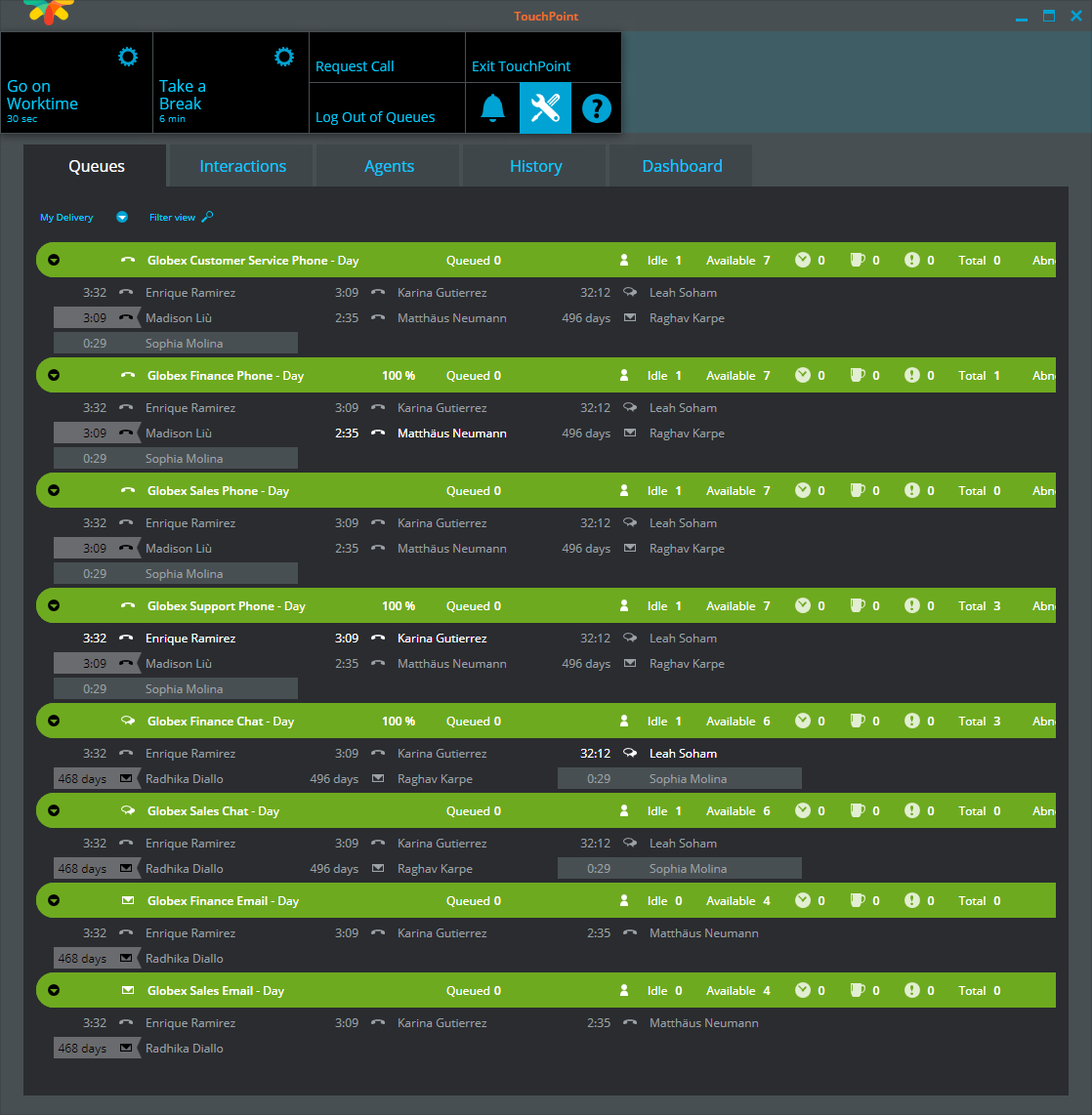1092x1115 pixels.
Task: Click the chat icon beside Globex Finance Chat
Action: click(128, 722)
